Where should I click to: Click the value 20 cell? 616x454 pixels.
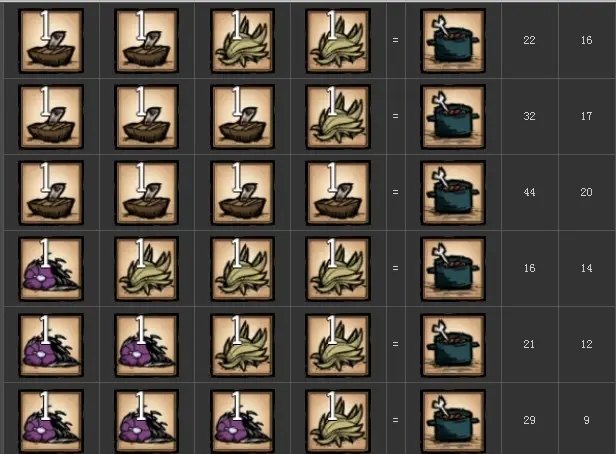pos(587,192)
